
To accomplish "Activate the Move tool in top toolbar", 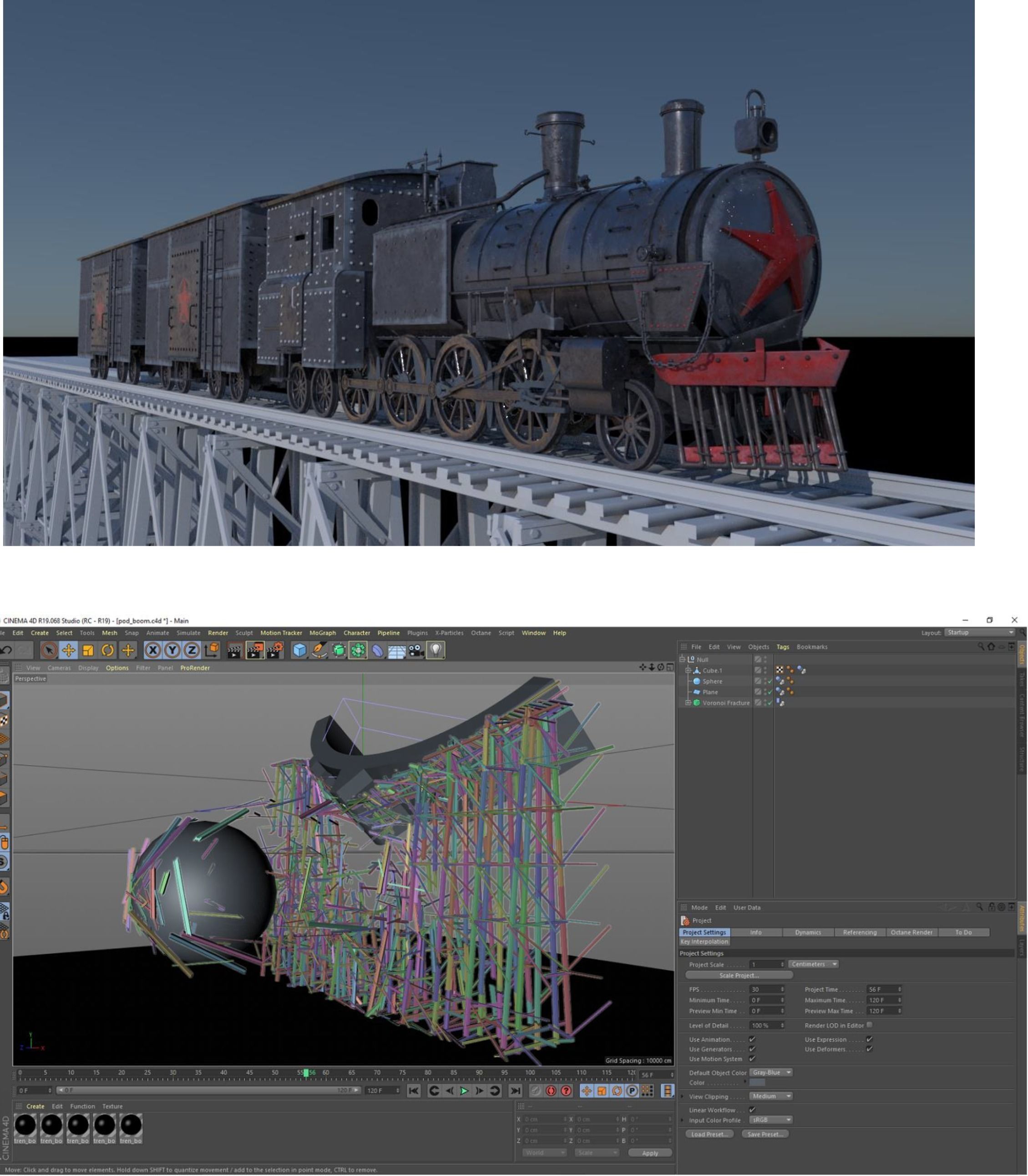I will [68, 650].
